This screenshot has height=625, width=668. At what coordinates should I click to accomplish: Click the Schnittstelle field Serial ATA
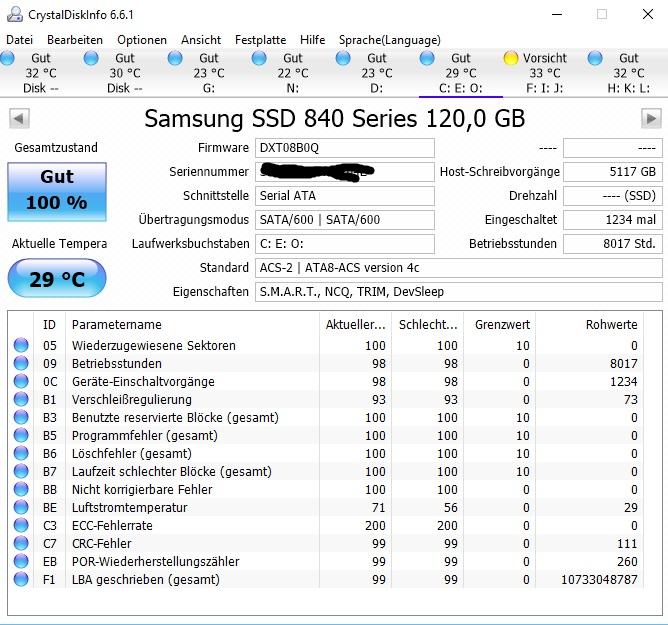pyautogui.click(x=345, y=196)
